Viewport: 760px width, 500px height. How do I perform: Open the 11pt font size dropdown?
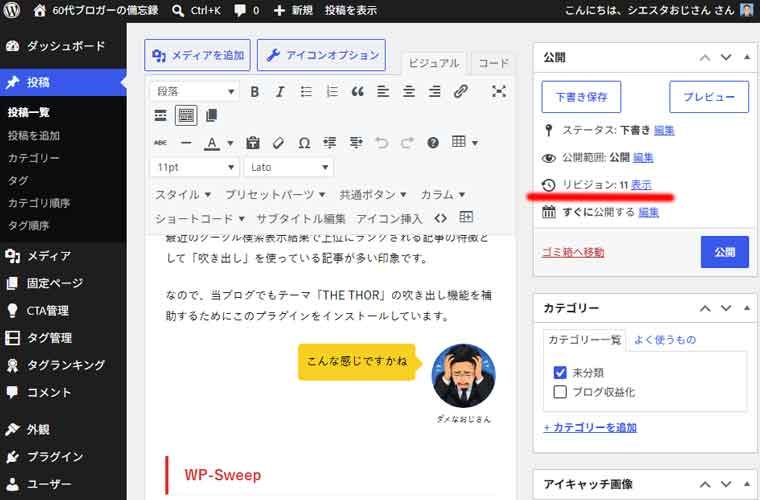pos(195,167)
